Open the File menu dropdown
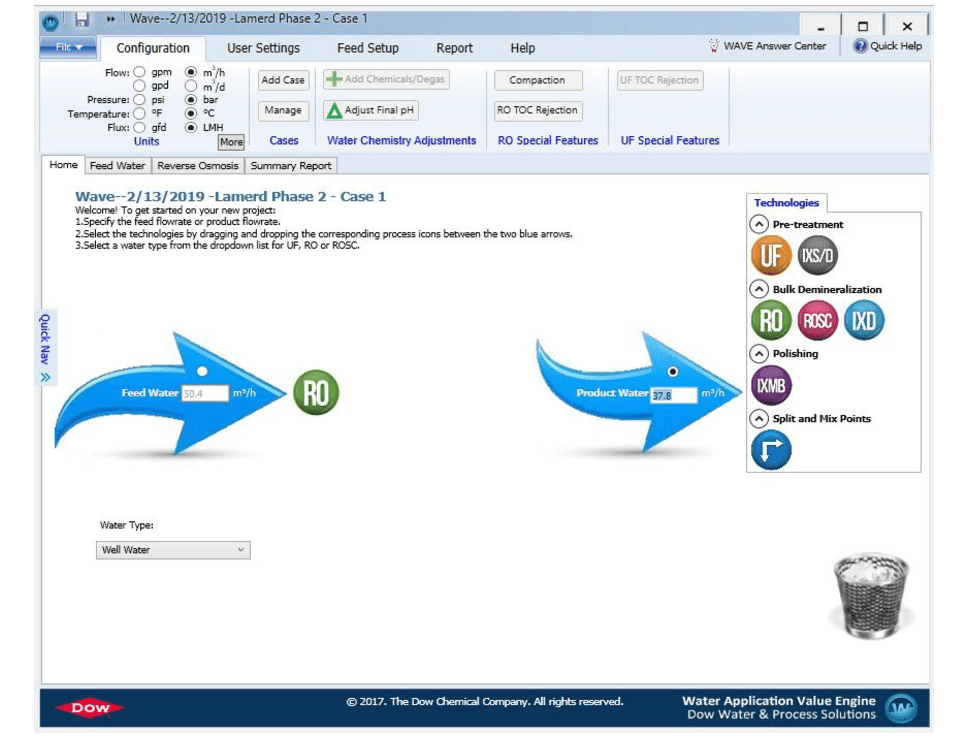The width and height of the screenshot is (970, 737). (68, 47)
